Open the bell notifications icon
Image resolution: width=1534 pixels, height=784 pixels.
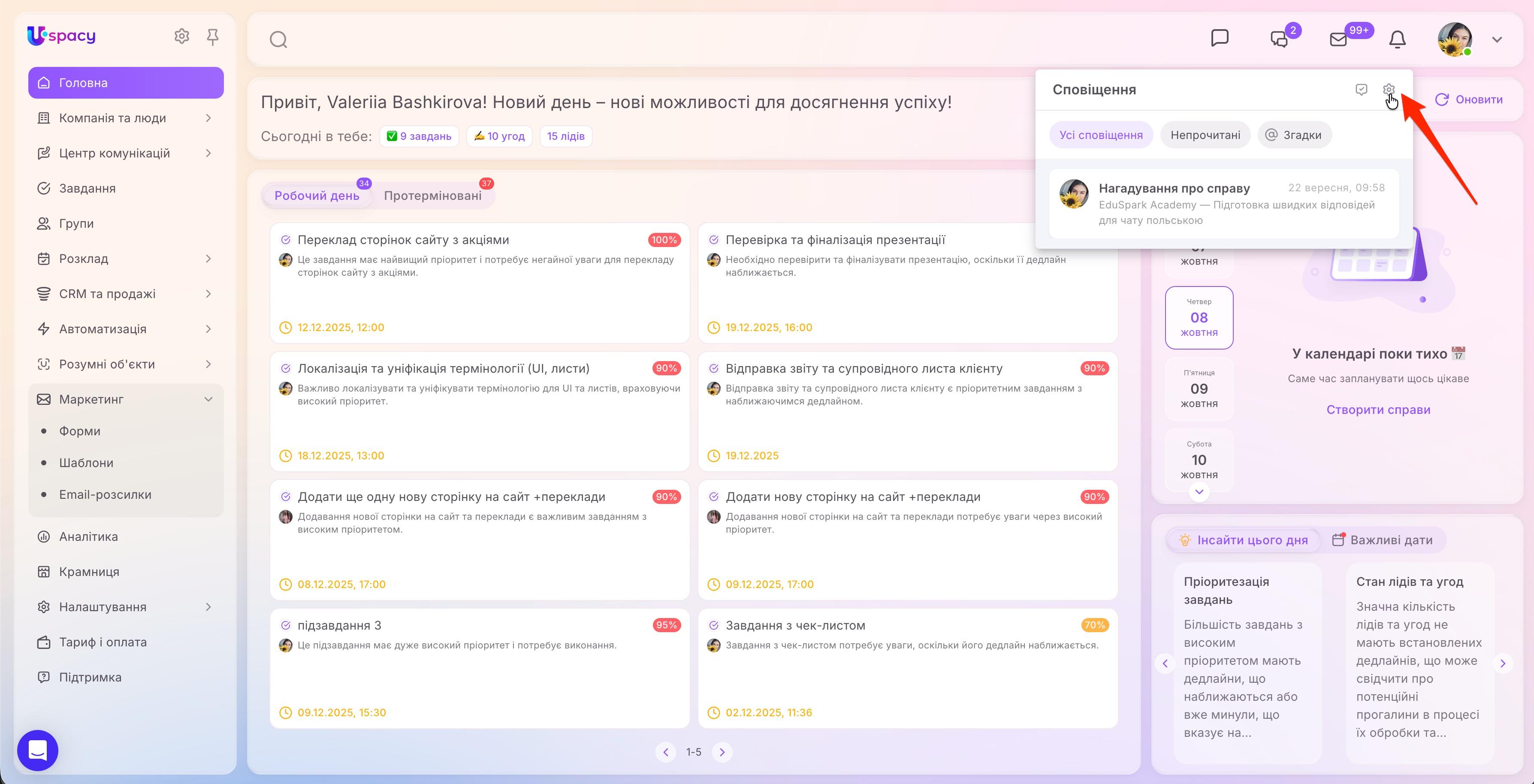pyautogui.click(x=1397, y=39)
